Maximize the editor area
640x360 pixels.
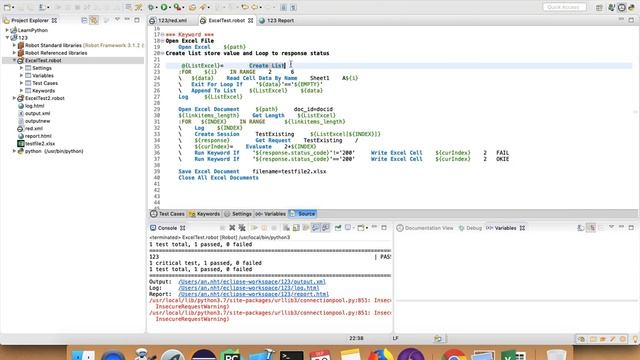tap(631, 20)
